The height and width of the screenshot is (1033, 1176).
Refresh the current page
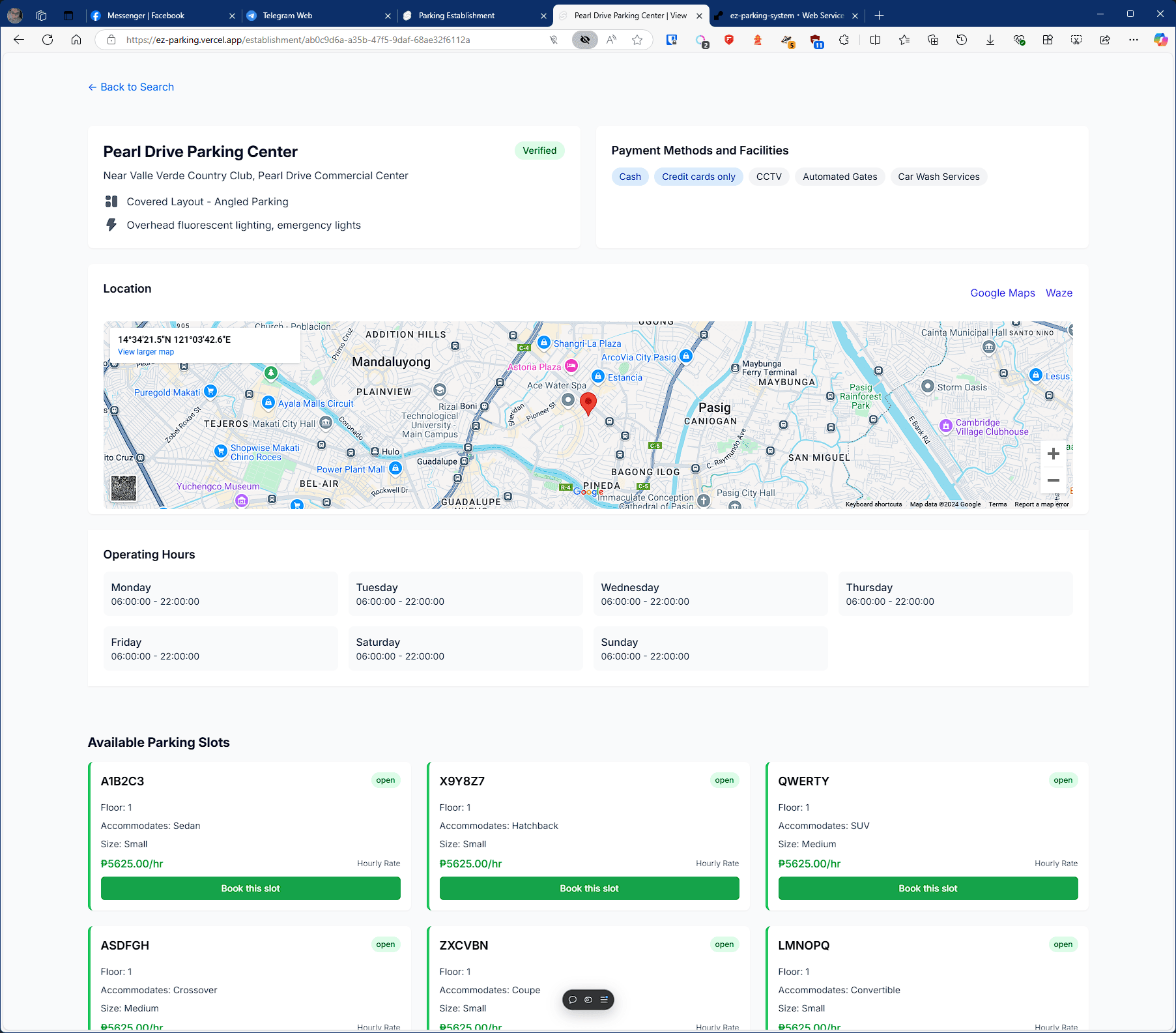pyautogui.click(x=48, y=40)
